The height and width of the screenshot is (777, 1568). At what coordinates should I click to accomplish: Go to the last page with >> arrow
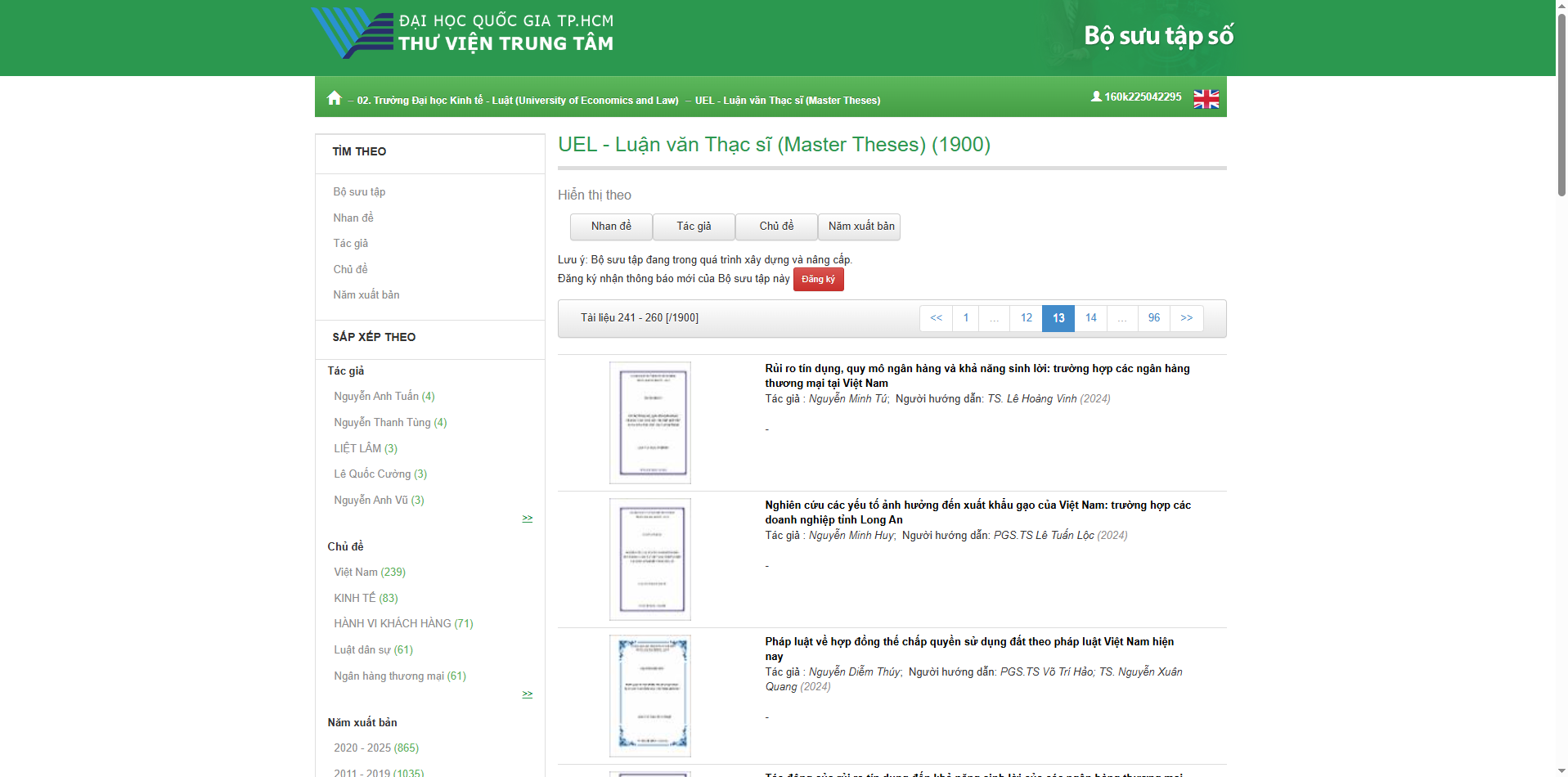click(x=1186, y=318)
